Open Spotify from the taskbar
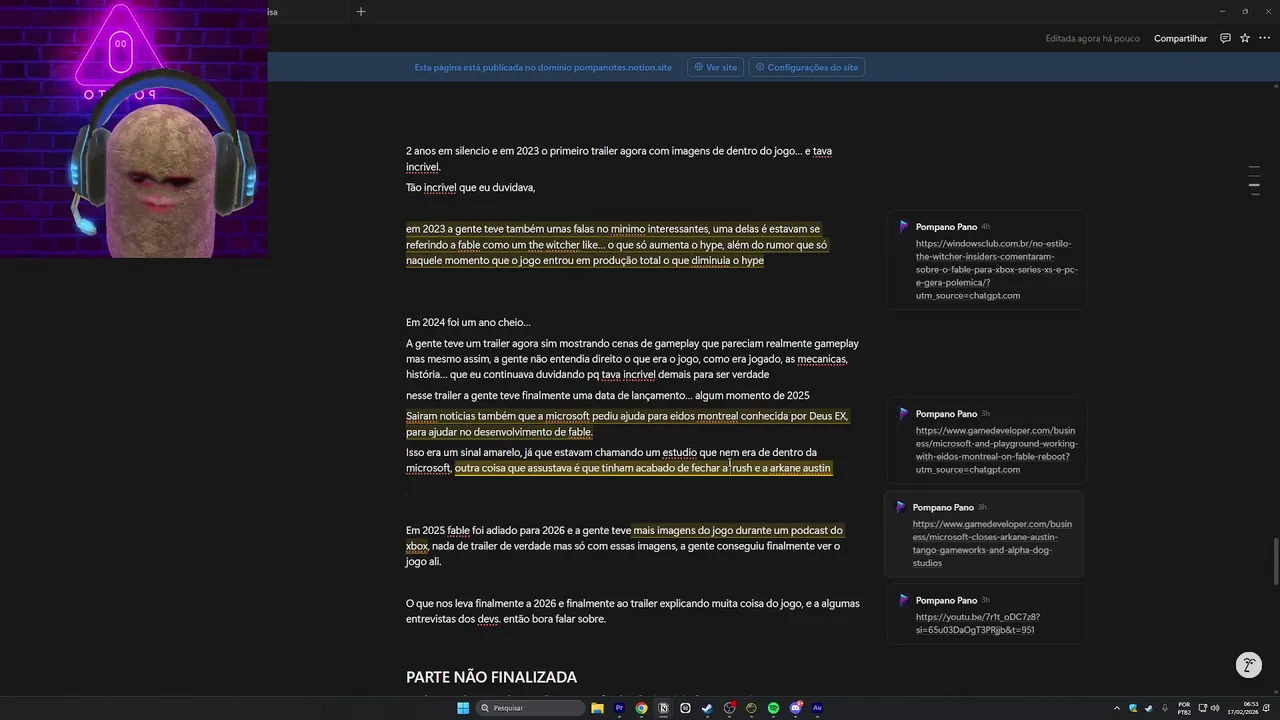 coord(773,708)
